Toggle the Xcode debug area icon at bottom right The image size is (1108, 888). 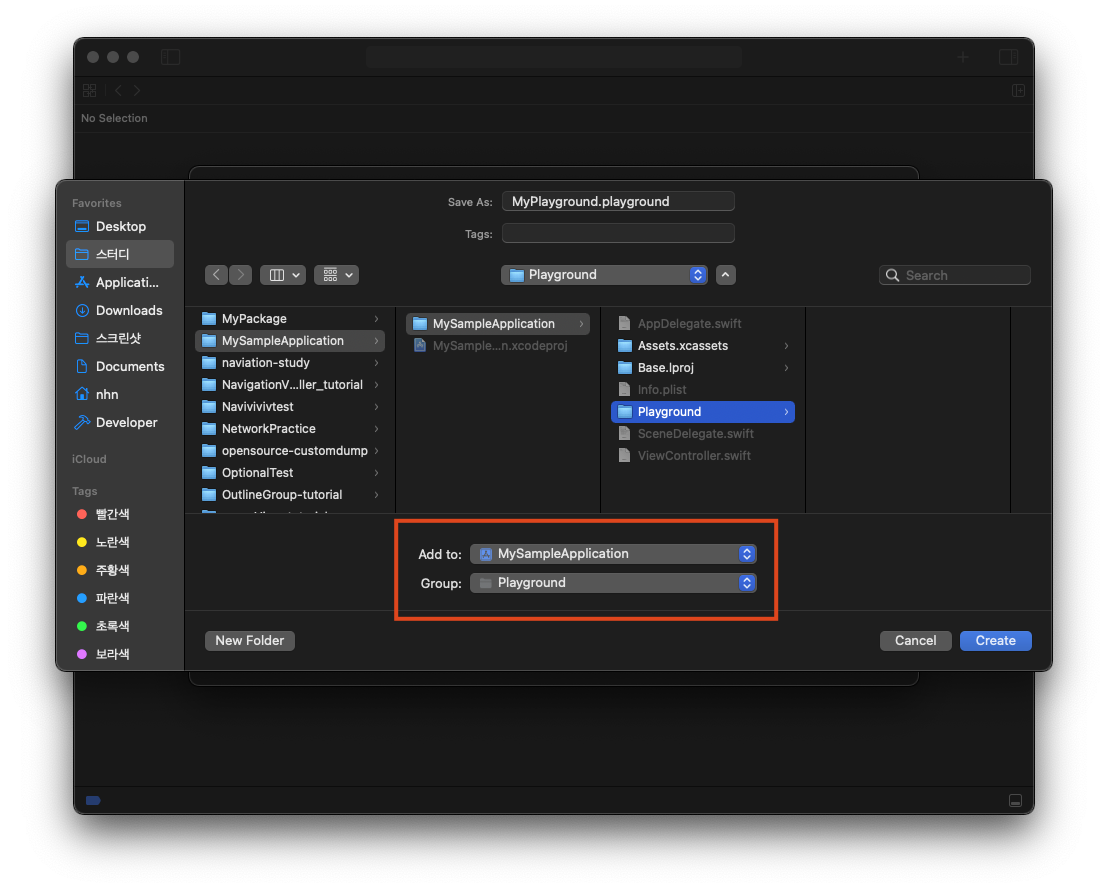point(1015,800)
